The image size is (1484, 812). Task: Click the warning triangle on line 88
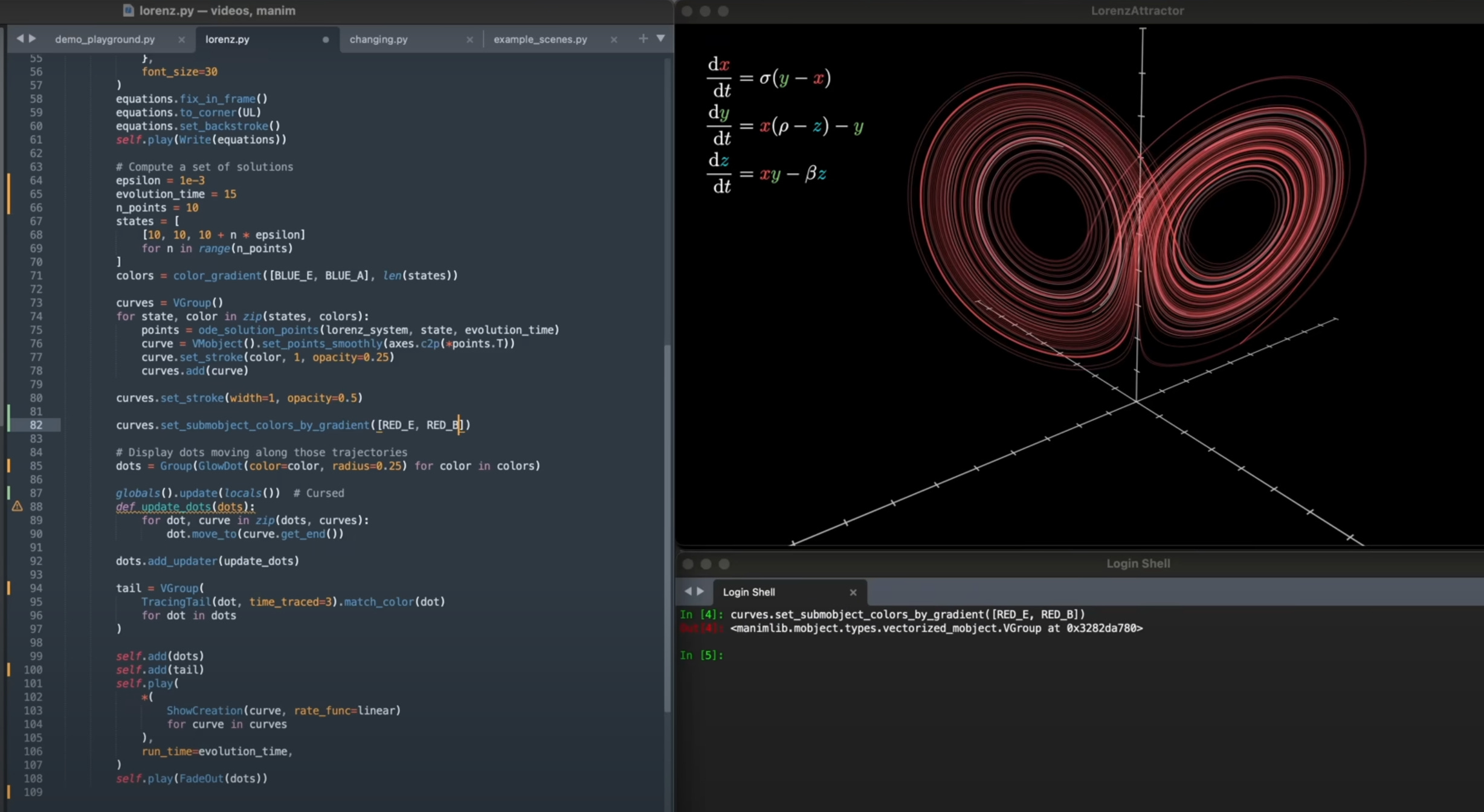point(17,506)
